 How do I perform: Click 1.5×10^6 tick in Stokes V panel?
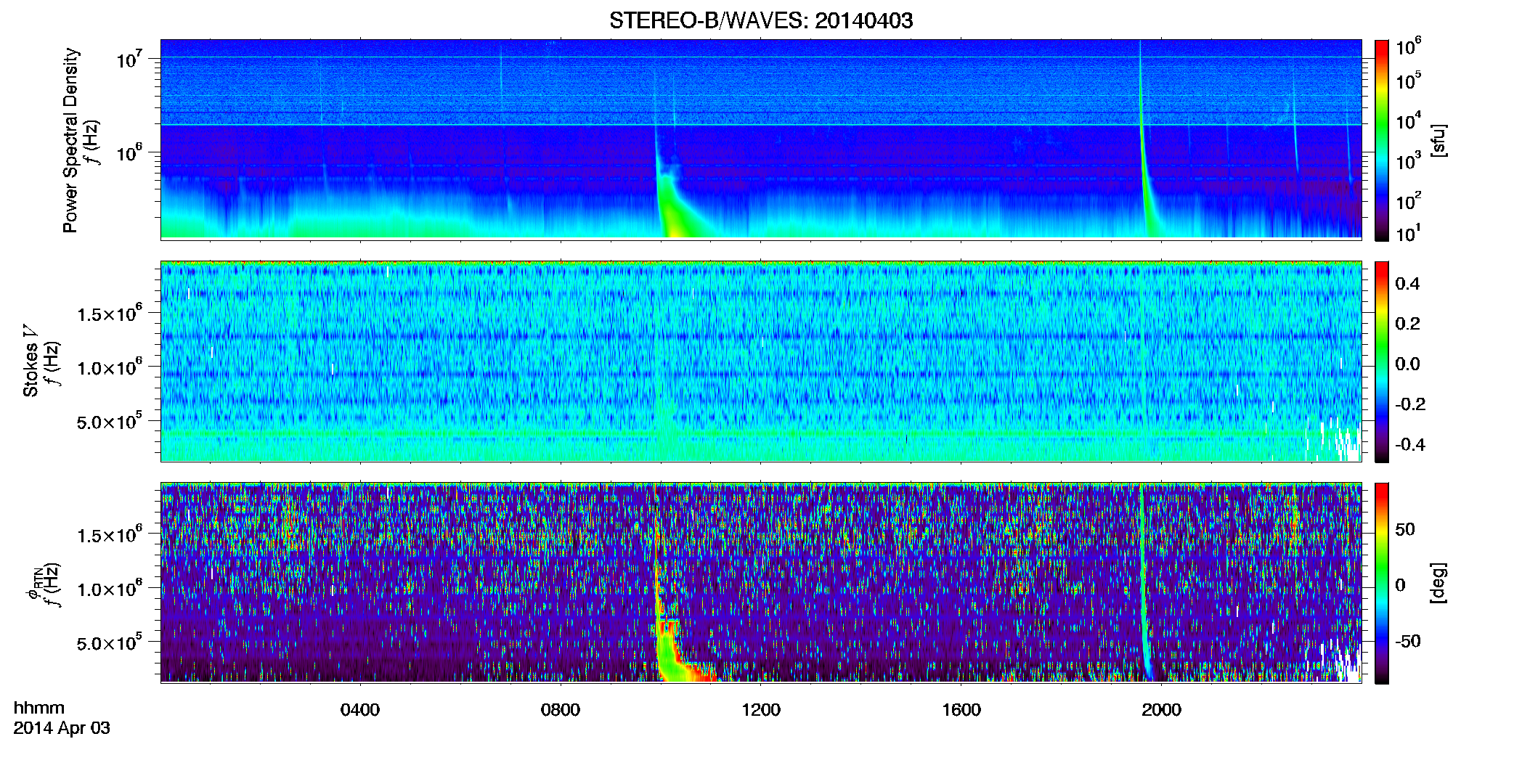click(x=109, y=314)
